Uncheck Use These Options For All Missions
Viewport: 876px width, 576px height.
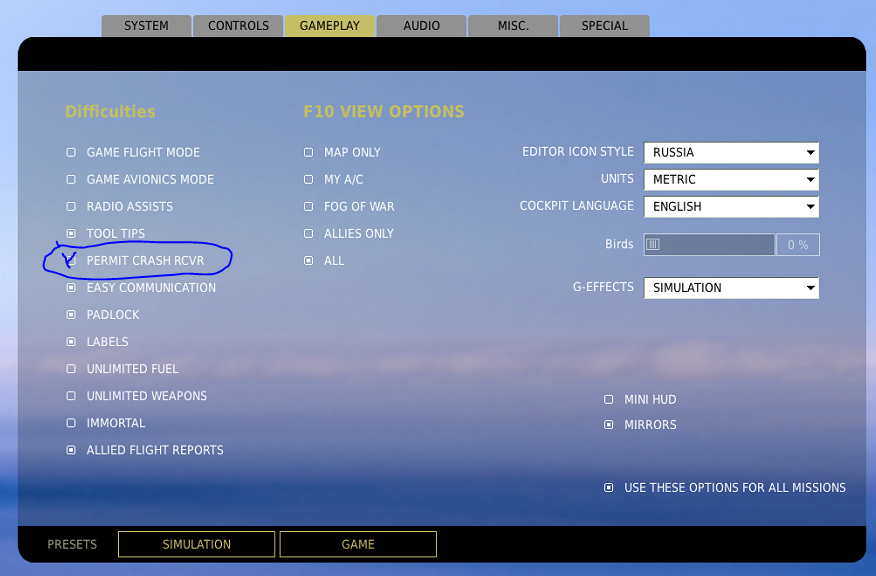[x=608, y=488]
